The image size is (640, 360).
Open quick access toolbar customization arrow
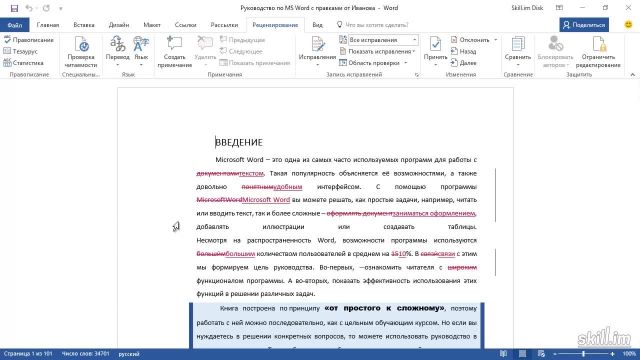coord(60,9)
